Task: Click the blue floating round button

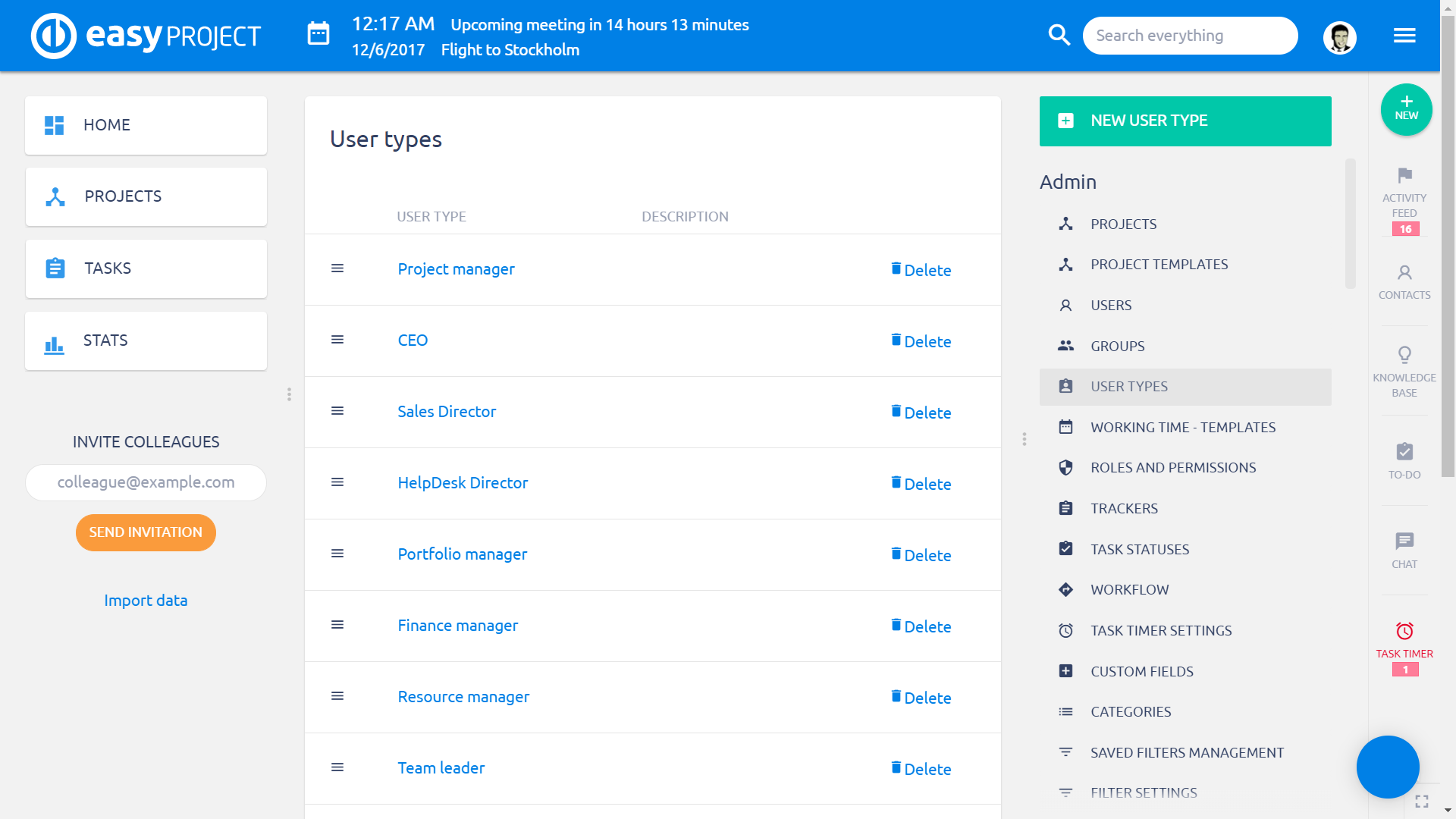Action: click(x=1388, y=767)
